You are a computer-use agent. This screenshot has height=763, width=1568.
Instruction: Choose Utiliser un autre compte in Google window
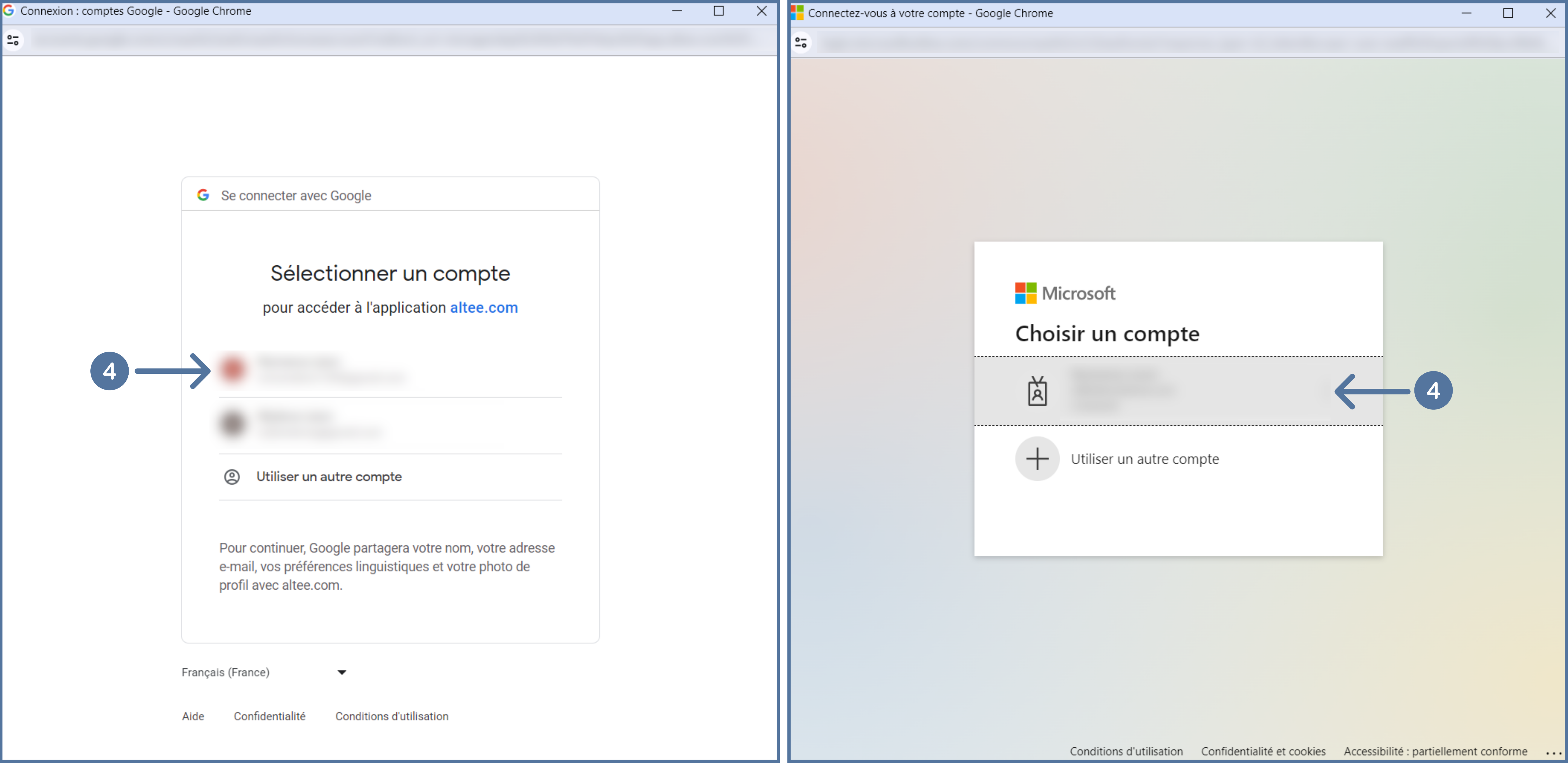pyautogui.click(x=390, y=477)
